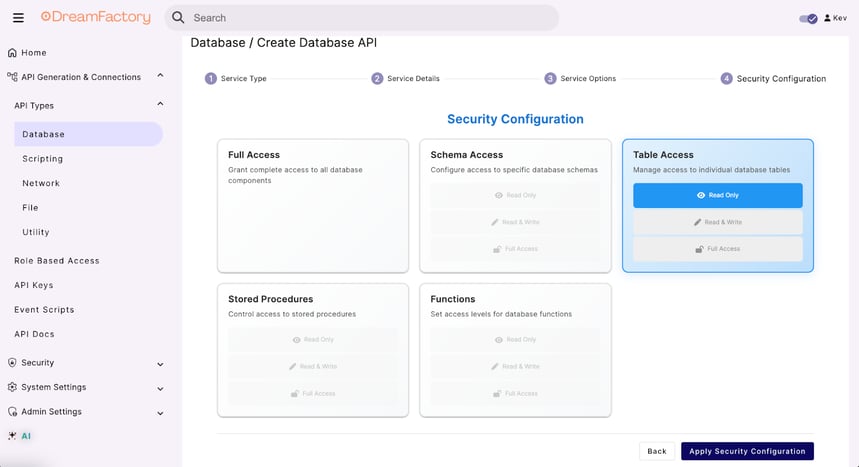Go to API Docs
This screenshot has height=467, width=859.
35,334
